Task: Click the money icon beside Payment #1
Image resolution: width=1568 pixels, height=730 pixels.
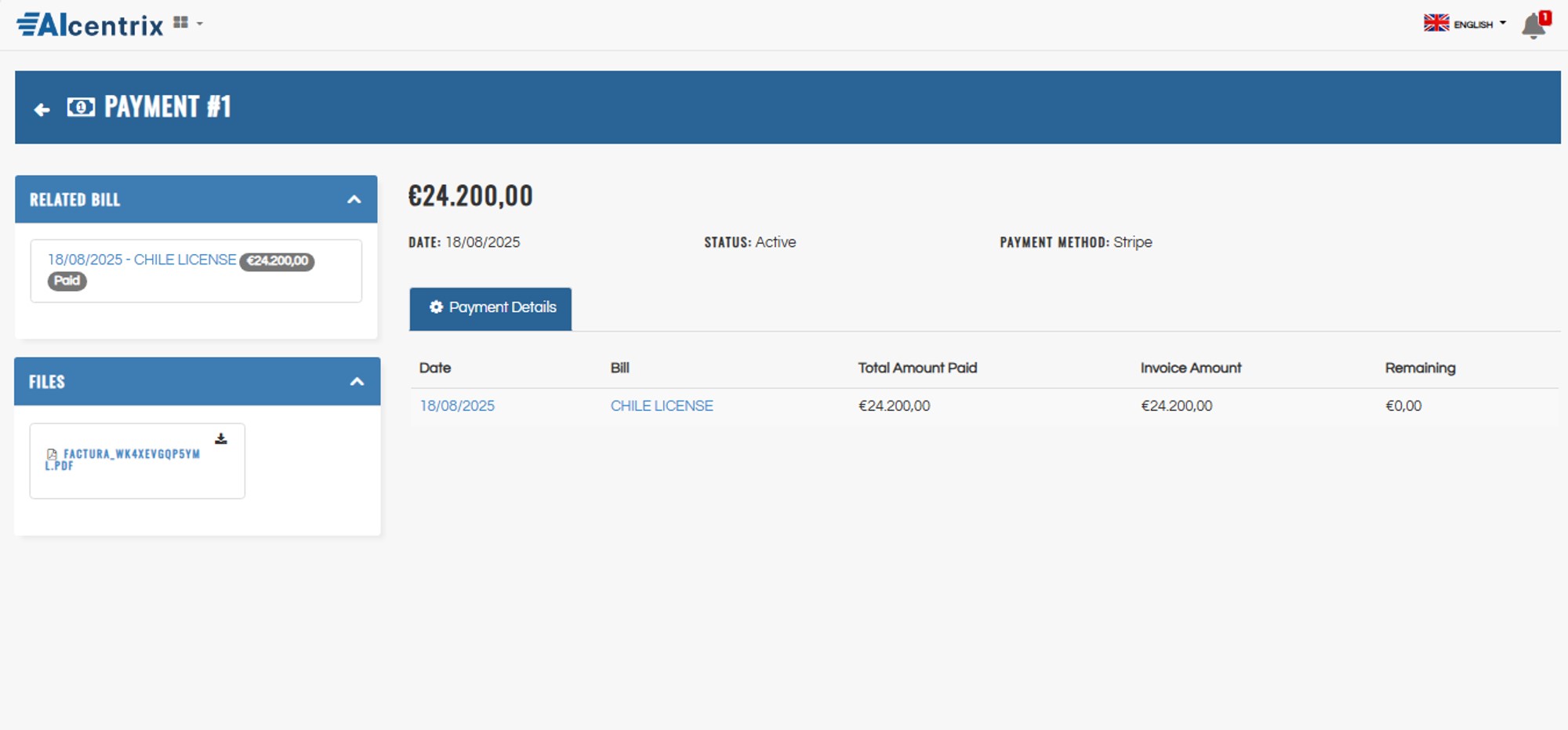Action: pyautogui.click(x=81, y=107)
